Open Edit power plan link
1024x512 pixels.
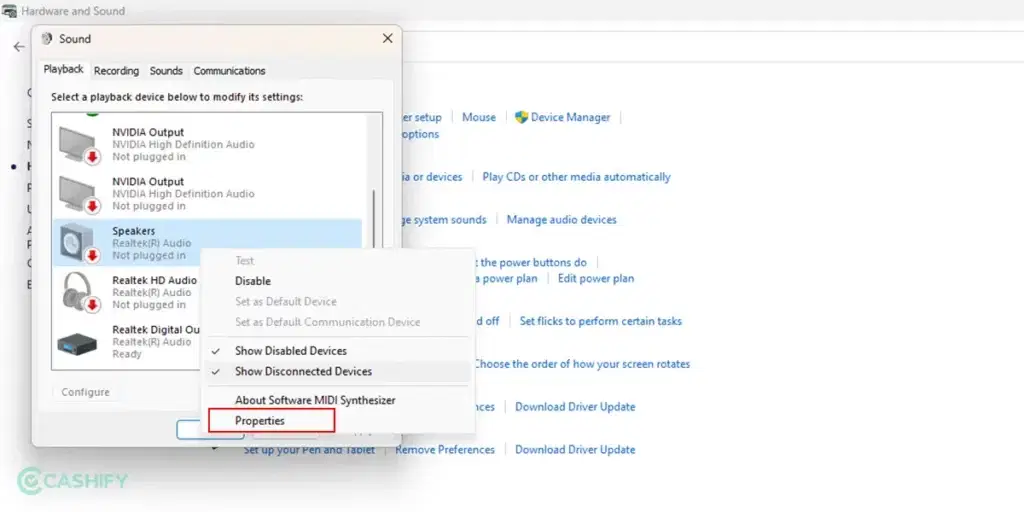[596, 279]
